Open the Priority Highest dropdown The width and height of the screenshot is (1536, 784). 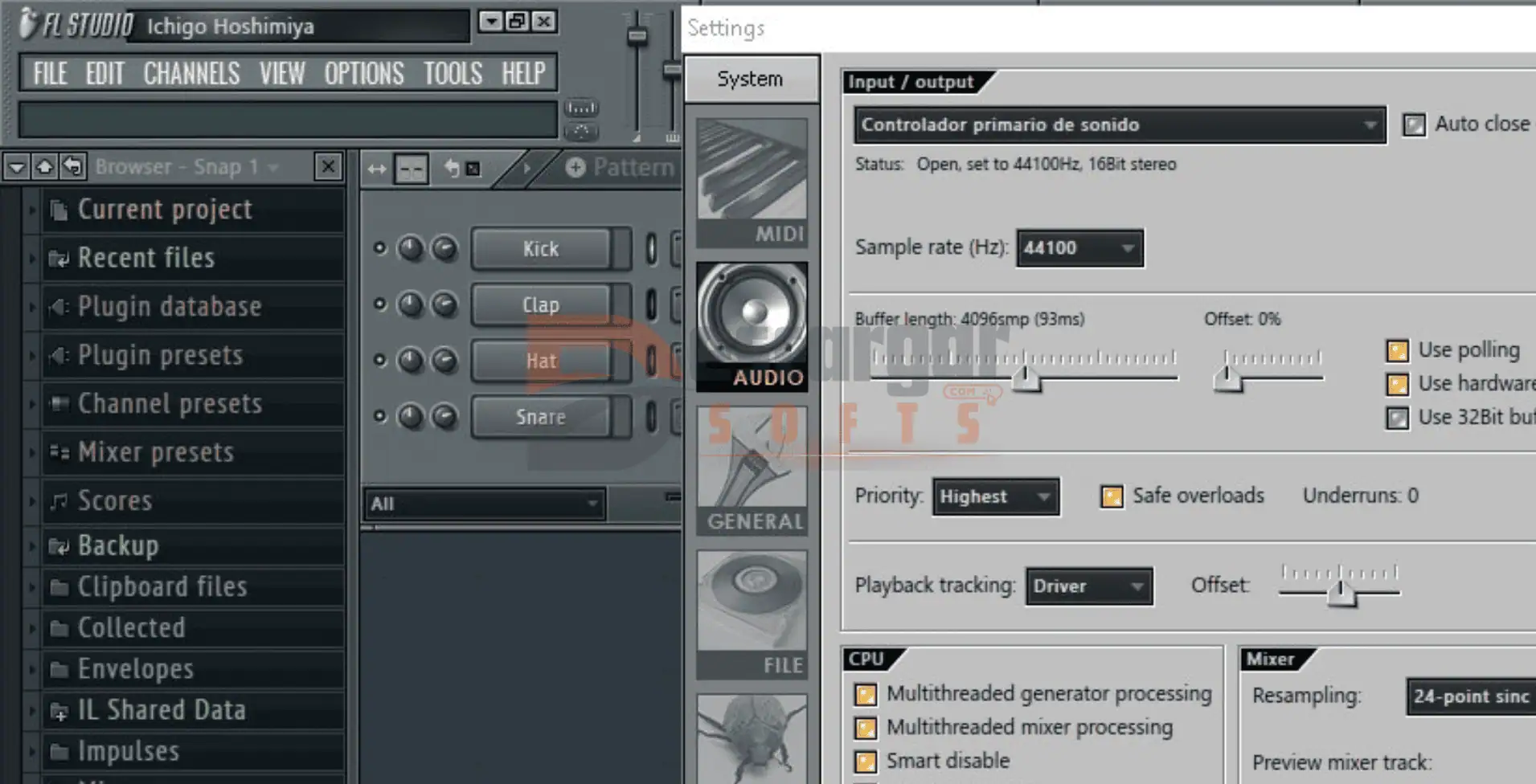coord(995,497)
